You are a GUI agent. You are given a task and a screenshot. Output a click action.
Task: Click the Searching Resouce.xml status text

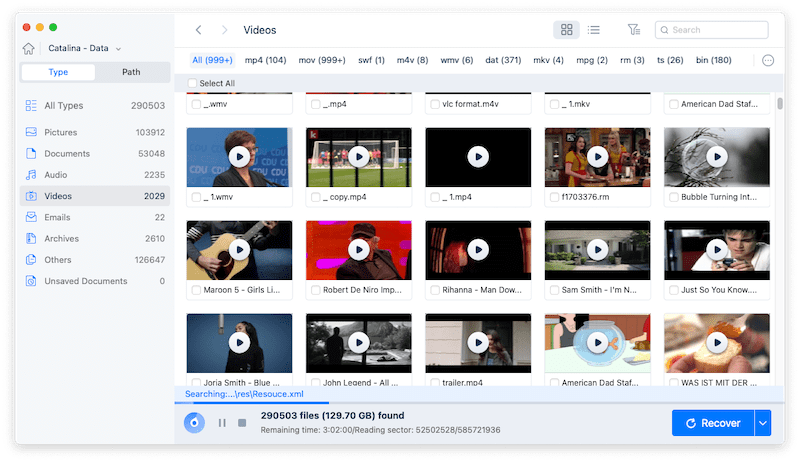244,394
